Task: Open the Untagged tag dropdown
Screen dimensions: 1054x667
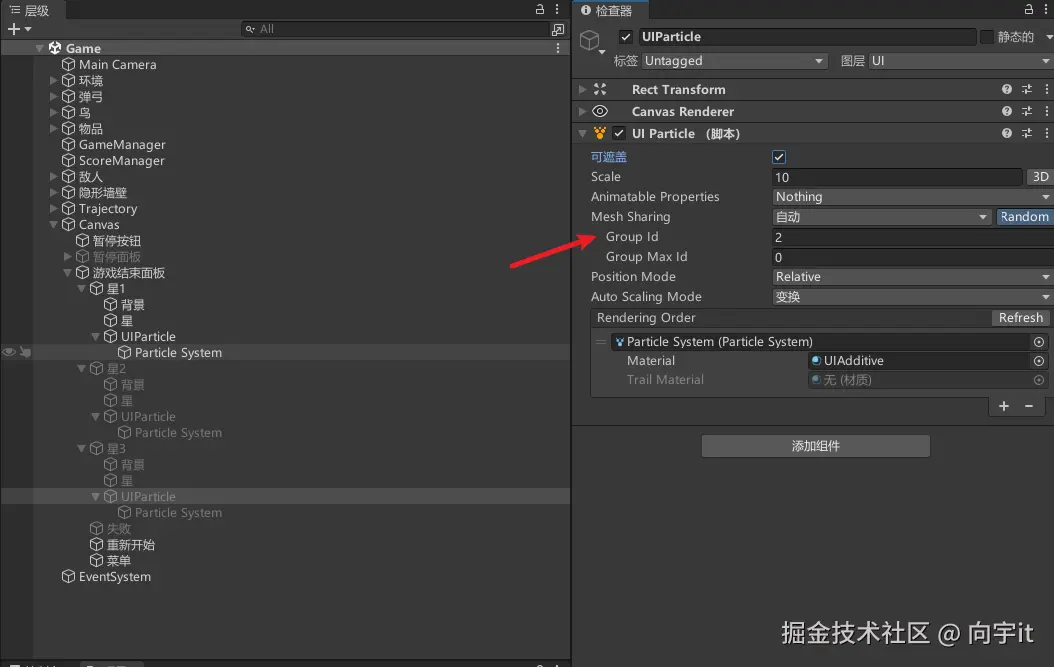Action: [734, 61]
